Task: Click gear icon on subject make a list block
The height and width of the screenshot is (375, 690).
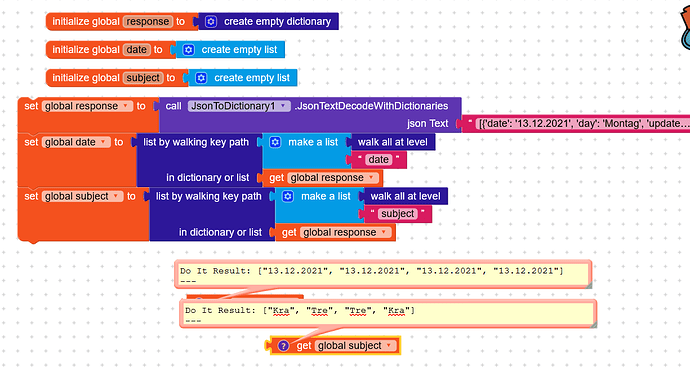Action: [x=288, y=196]
